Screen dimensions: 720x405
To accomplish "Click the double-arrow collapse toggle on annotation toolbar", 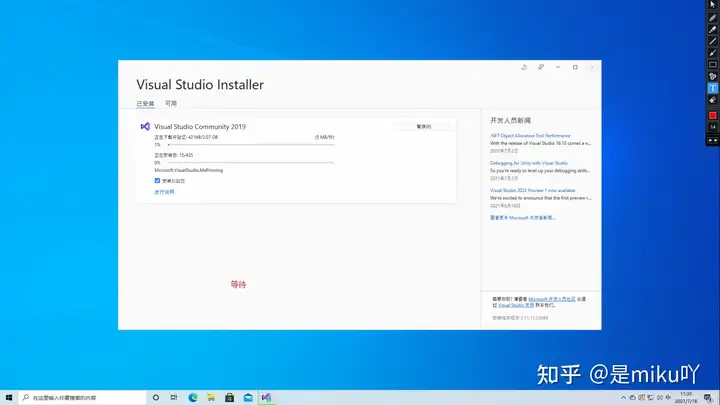I will tap(712, 141).
